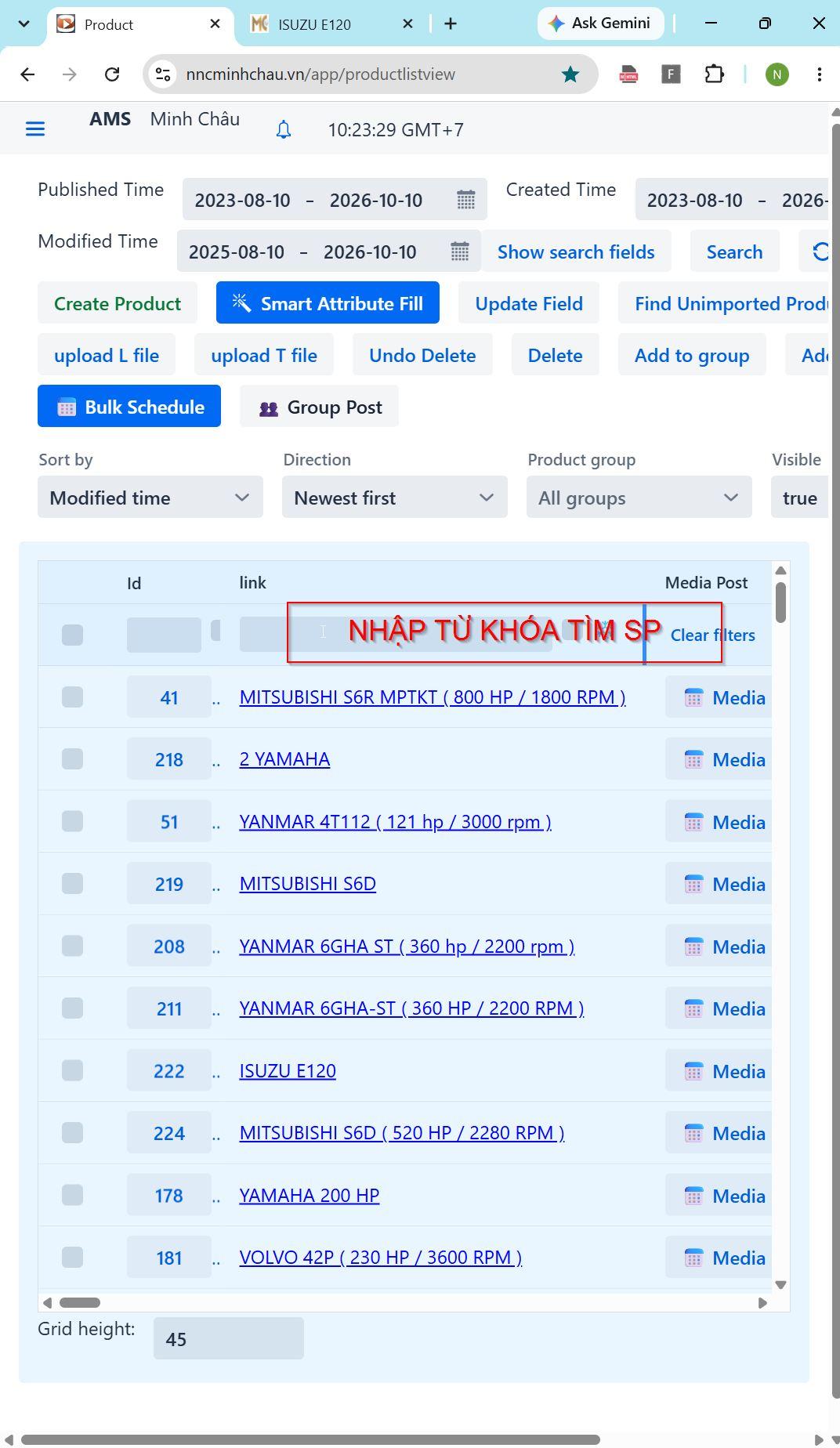Click the refresh icon beside Search

(819, 252)
